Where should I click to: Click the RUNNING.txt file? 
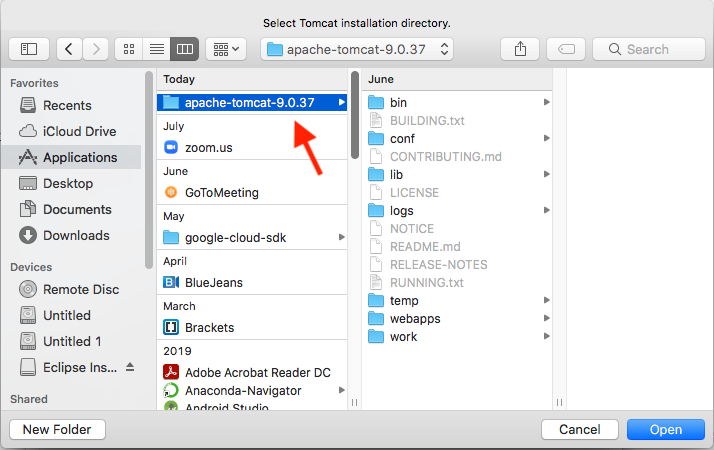coord(457,282)
